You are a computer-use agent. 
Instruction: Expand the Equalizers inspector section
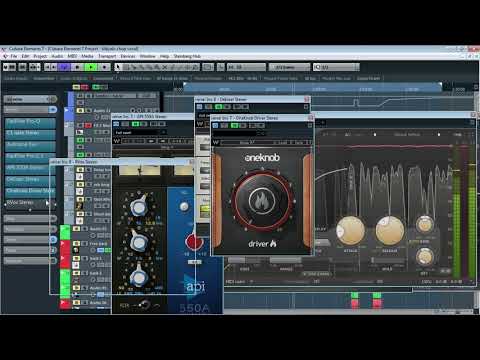click(x=30, y=229)
